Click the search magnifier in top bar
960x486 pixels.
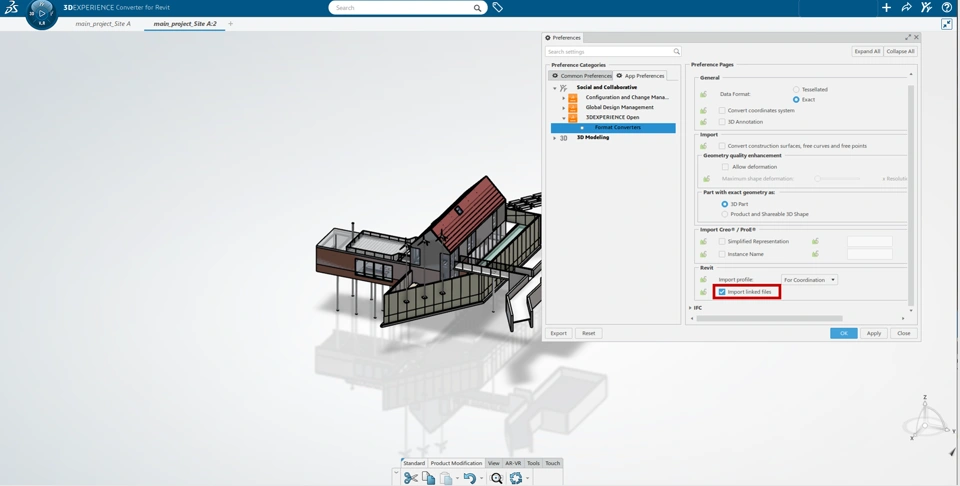point(477,8)
